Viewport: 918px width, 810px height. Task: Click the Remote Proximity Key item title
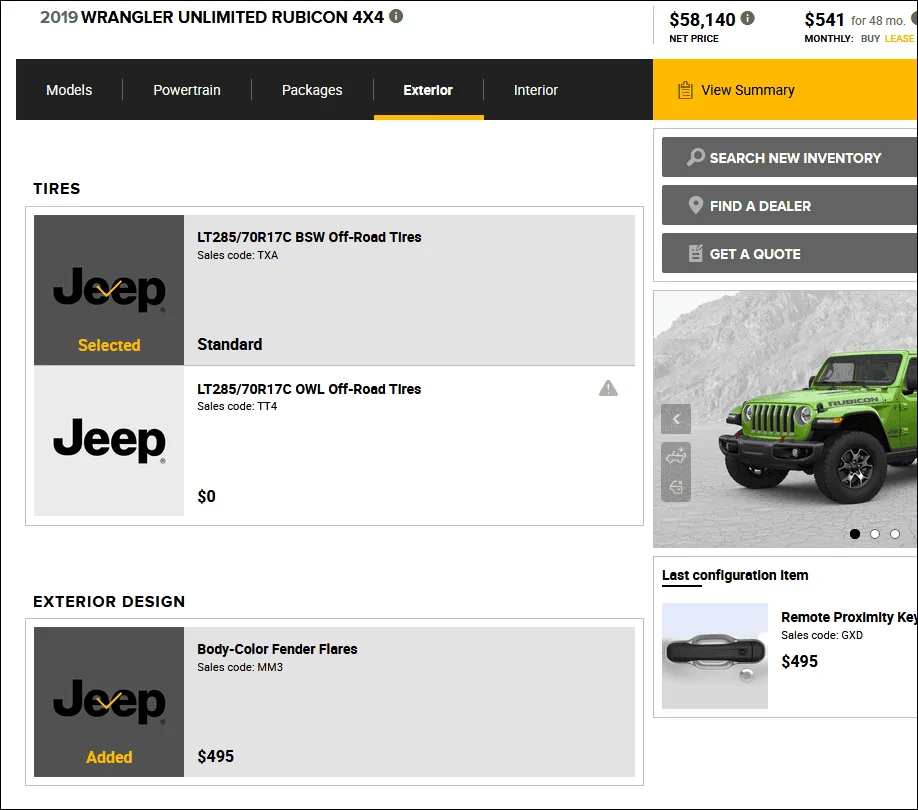click(x=849, y=617)
